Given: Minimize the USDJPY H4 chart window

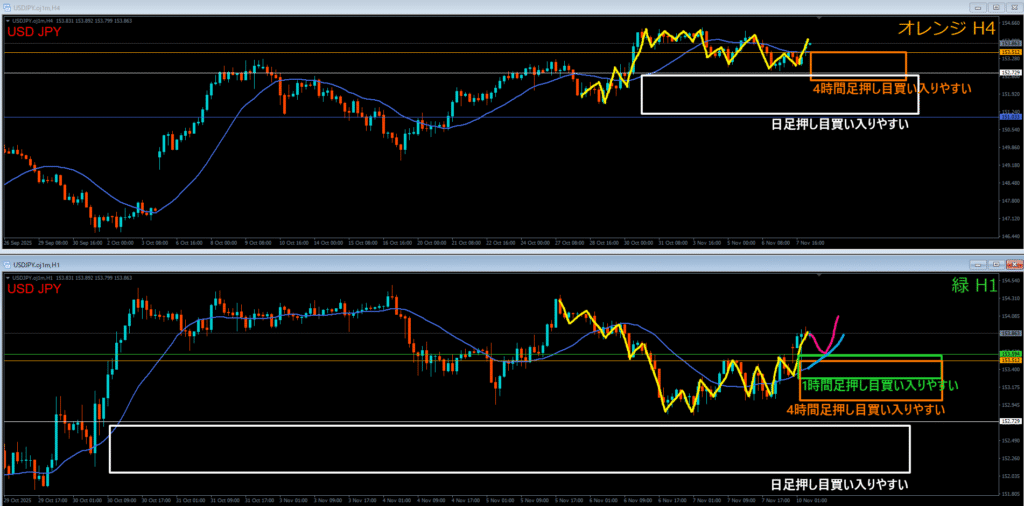Looking at the screenshot, I should pos(978,7).
